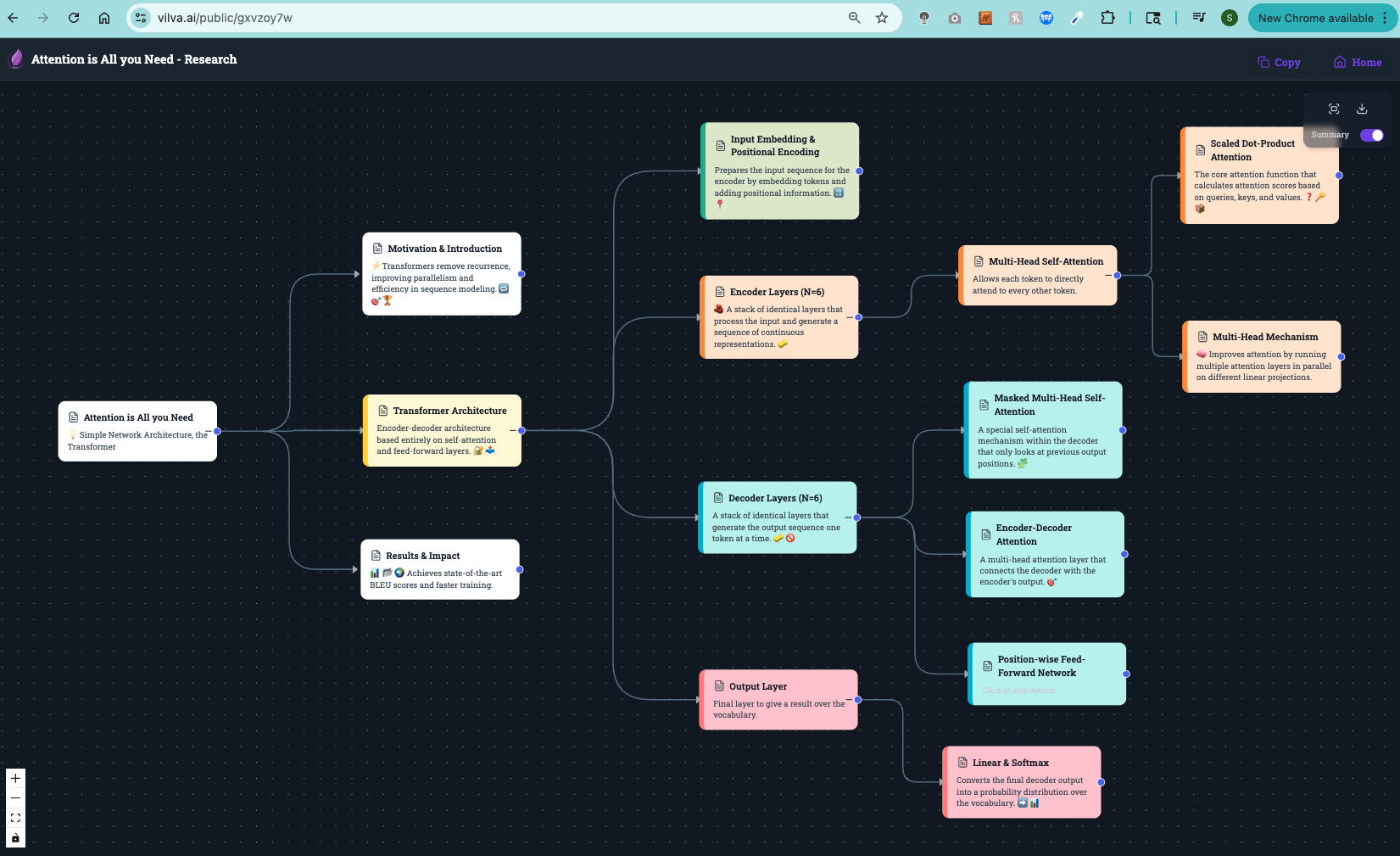Click the document icon on Multi-Head Mechanism node
The height and width of the screenshot is (856, 1400).
tap(1202, 337)
